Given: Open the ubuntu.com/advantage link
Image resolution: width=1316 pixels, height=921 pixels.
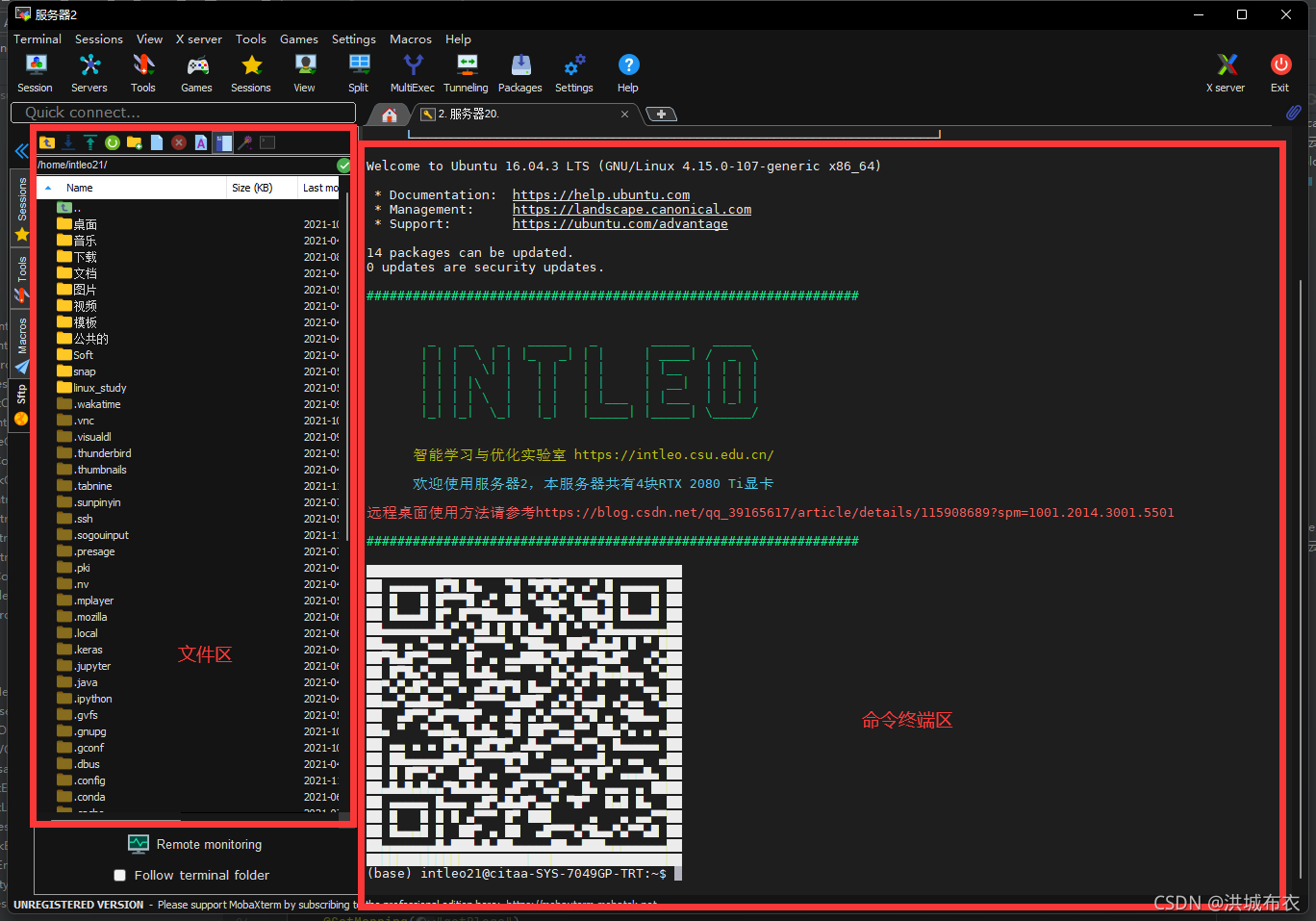Looking at the screenshot, I should (x=620, y=223).
